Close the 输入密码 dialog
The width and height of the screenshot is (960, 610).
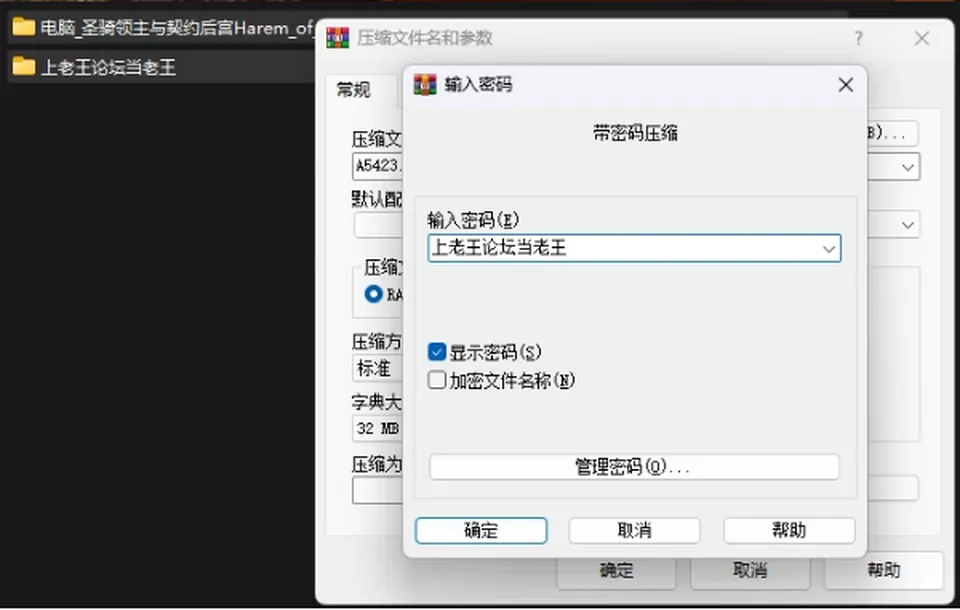pos(846,85)
